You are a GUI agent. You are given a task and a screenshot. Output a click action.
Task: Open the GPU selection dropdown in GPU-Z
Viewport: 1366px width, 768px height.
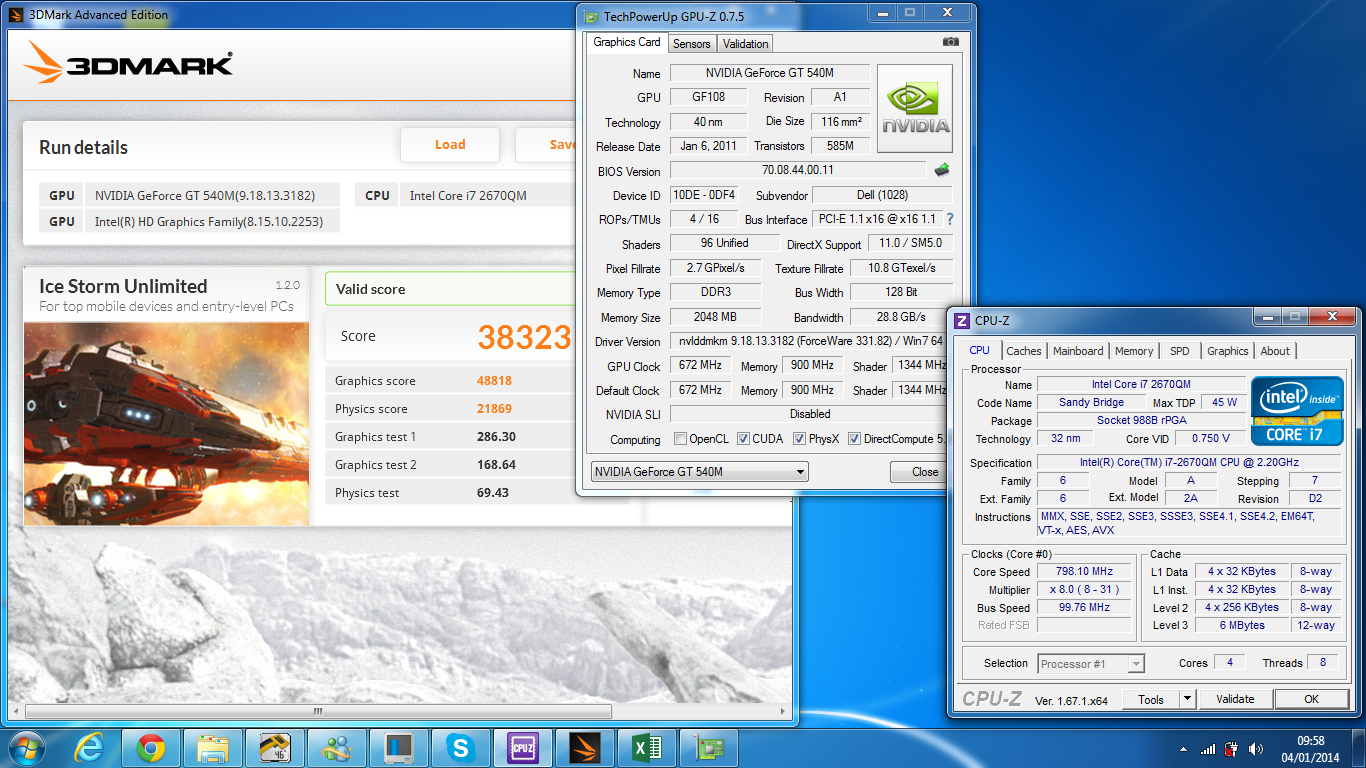click(699, 472)
